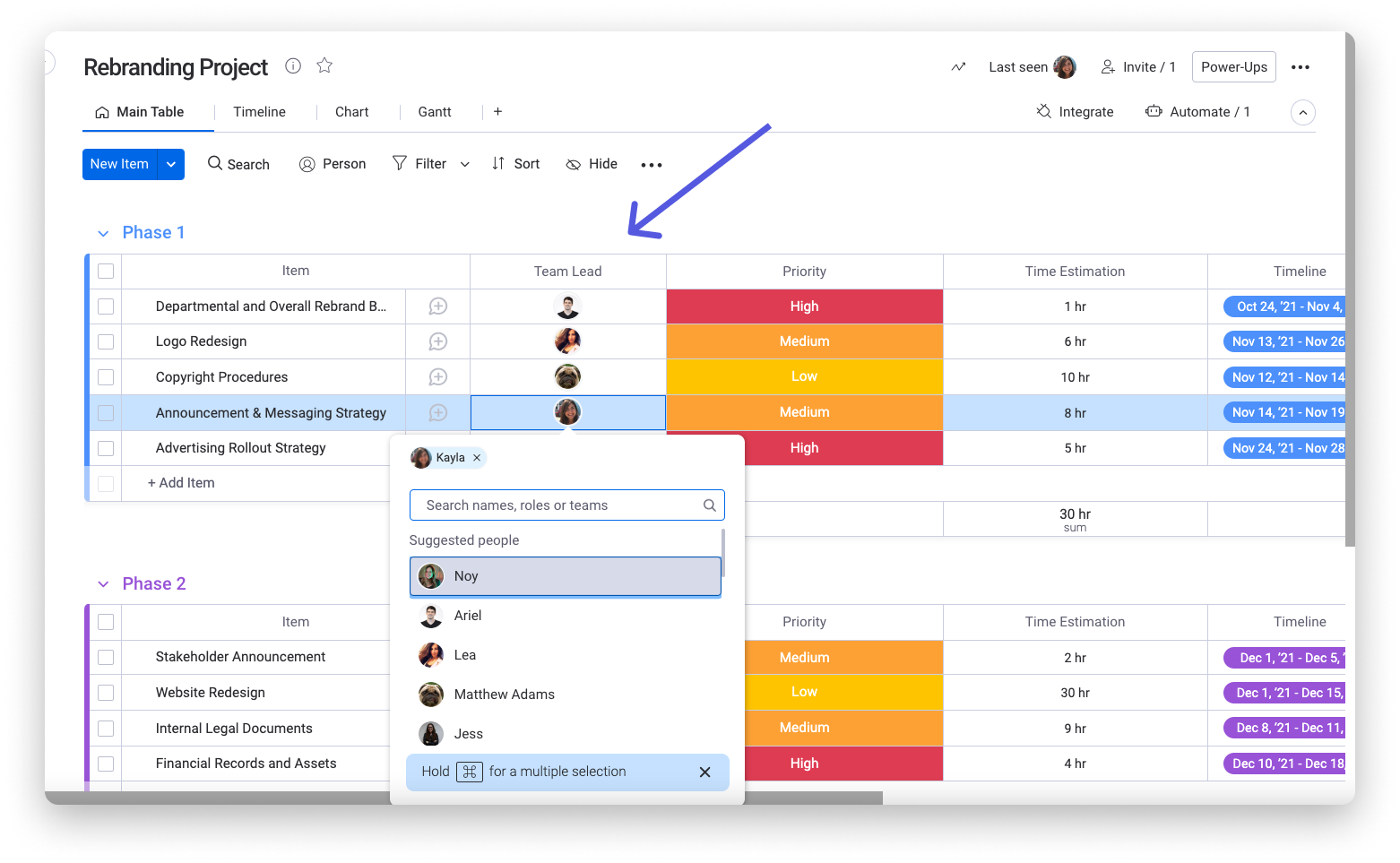
Task: Star the Rebranding Project board
Action: click(x=324, y=65)
